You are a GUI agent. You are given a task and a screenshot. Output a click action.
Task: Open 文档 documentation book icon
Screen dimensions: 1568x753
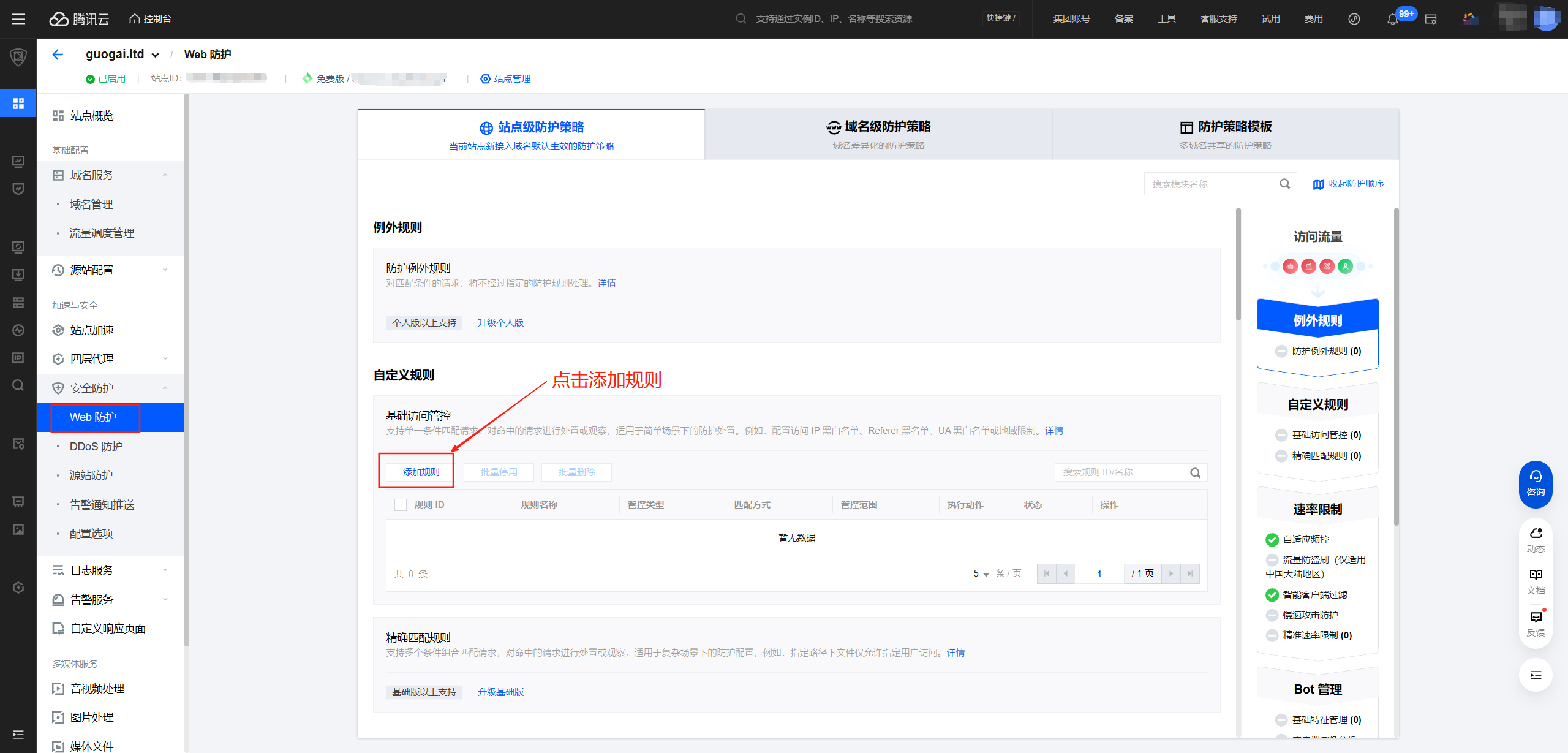click(1536, 575)
